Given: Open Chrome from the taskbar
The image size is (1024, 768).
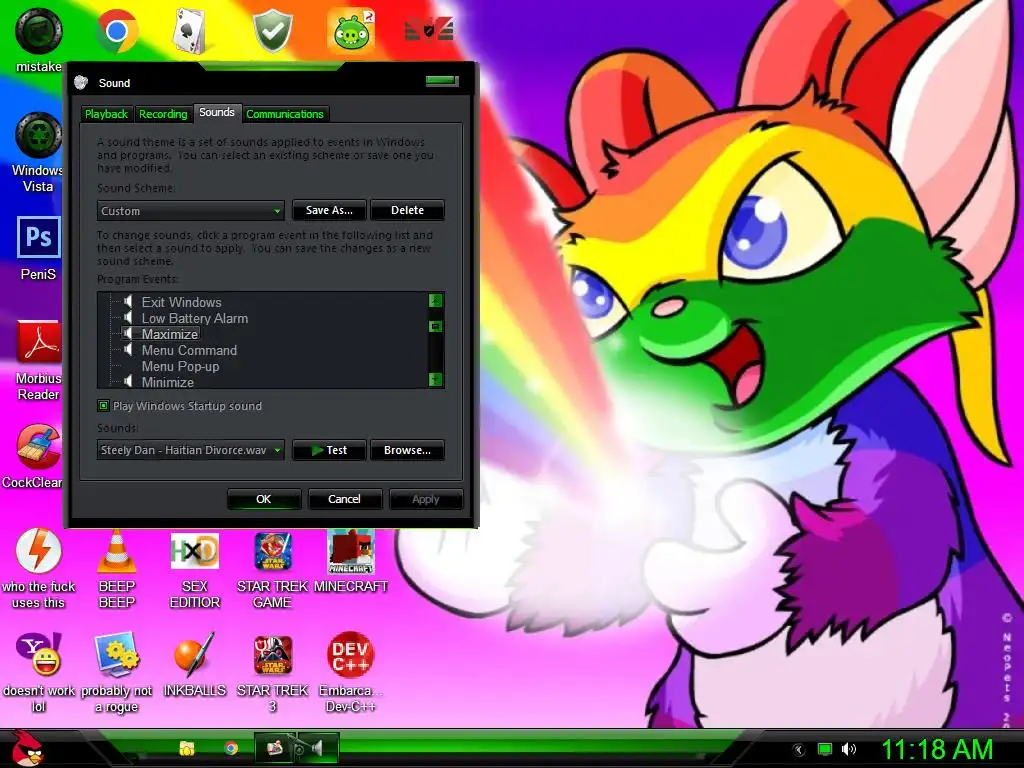Looking at the screenshot, I should [231, 748].
